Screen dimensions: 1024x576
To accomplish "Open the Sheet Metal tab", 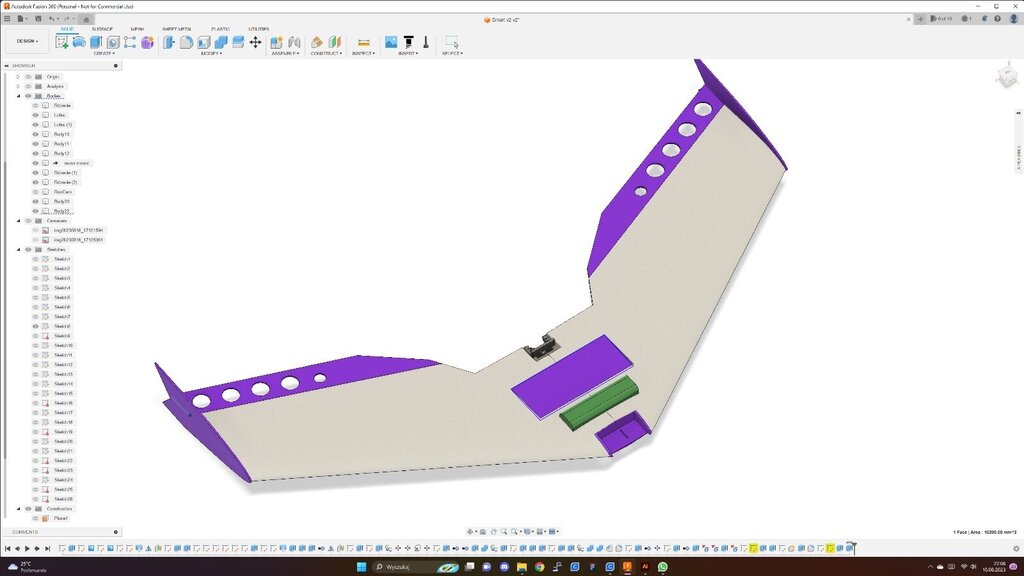I will pos(177,29).
